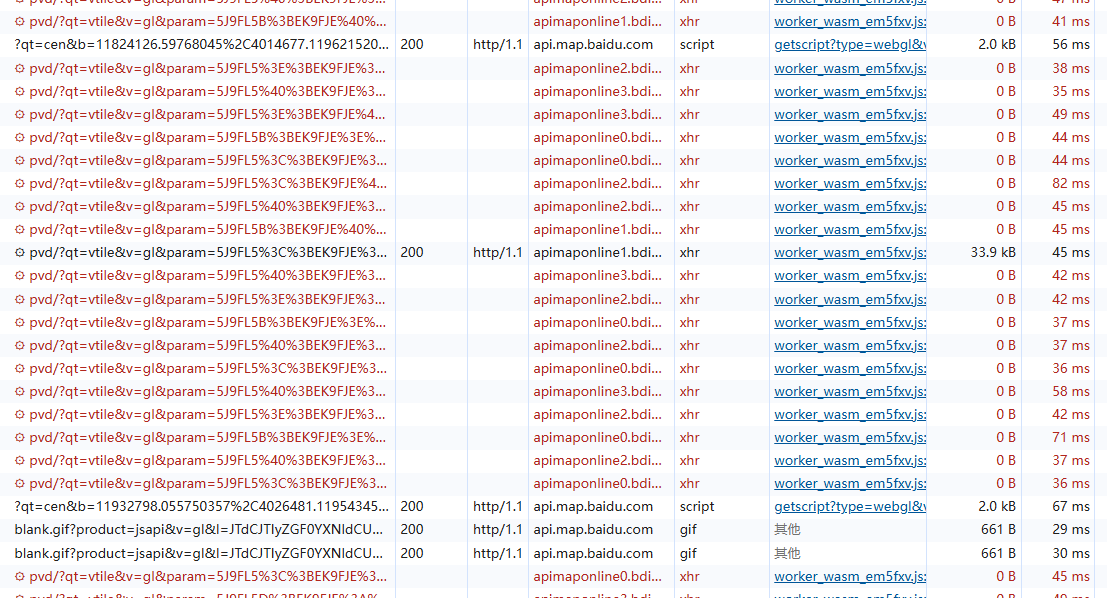Click the error icon on the 41 ms row
Image resolution: width=1107 pixels, height=598 pixels.
click(x=20, y=22)
